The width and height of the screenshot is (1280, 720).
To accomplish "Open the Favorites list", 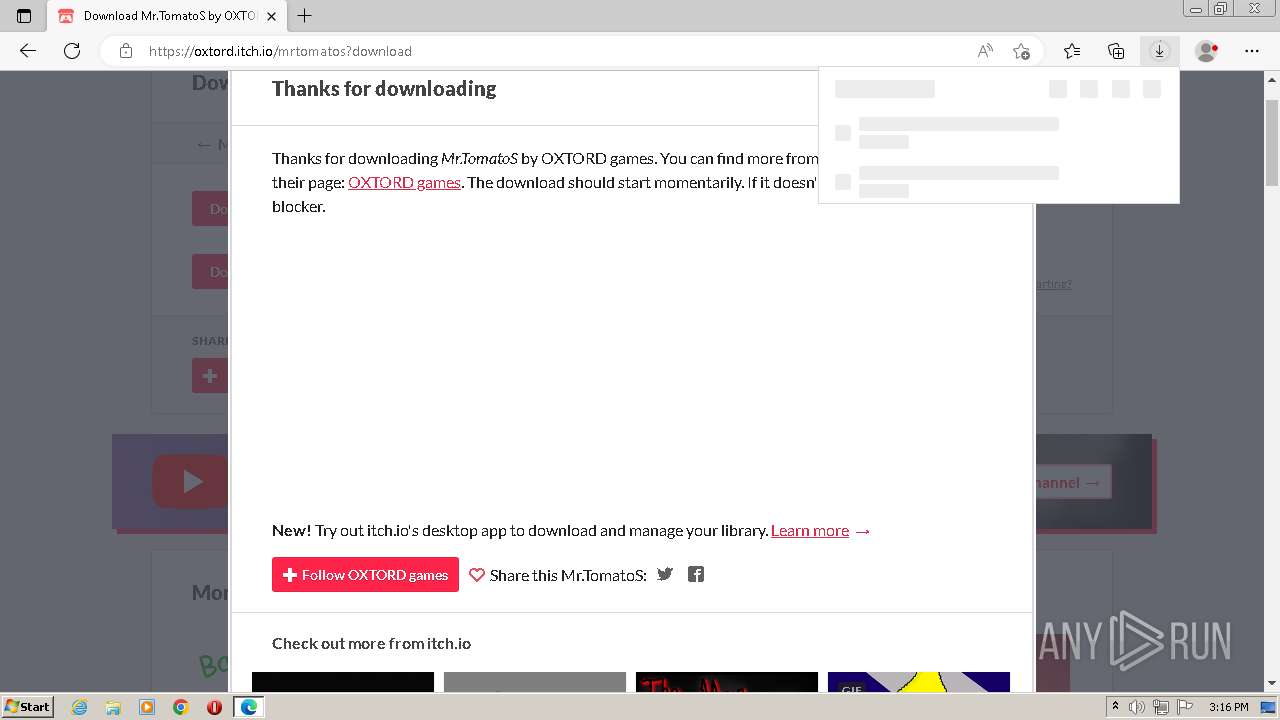I will pos(1072,51).
